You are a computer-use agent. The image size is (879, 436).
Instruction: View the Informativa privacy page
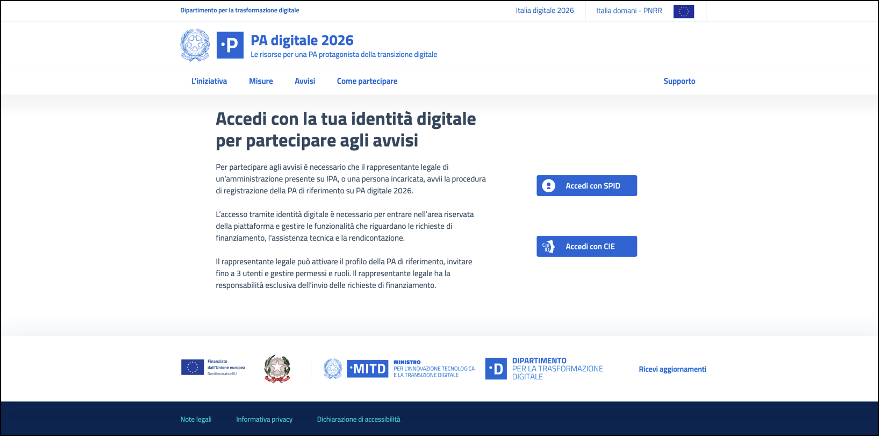[x=264, y=419]
